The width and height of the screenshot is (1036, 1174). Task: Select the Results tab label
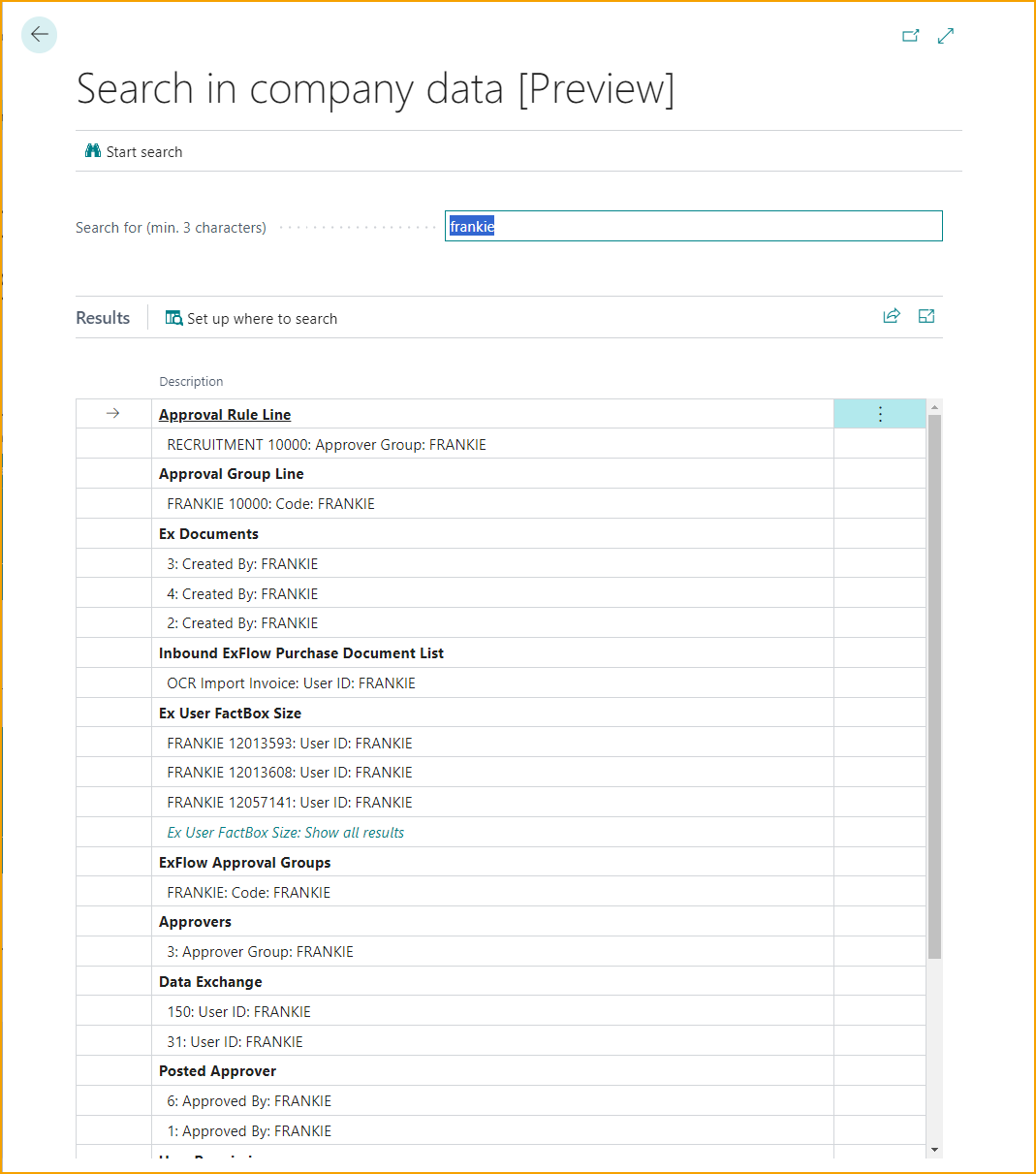click(x=103, y=318)
